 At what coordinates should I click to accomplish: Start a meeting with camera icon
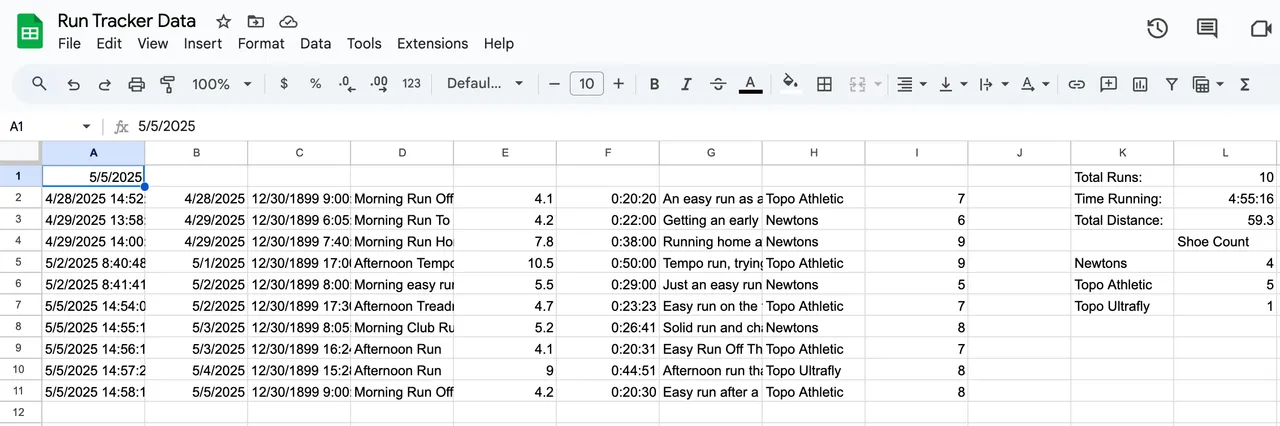[x=1260, y=29]
